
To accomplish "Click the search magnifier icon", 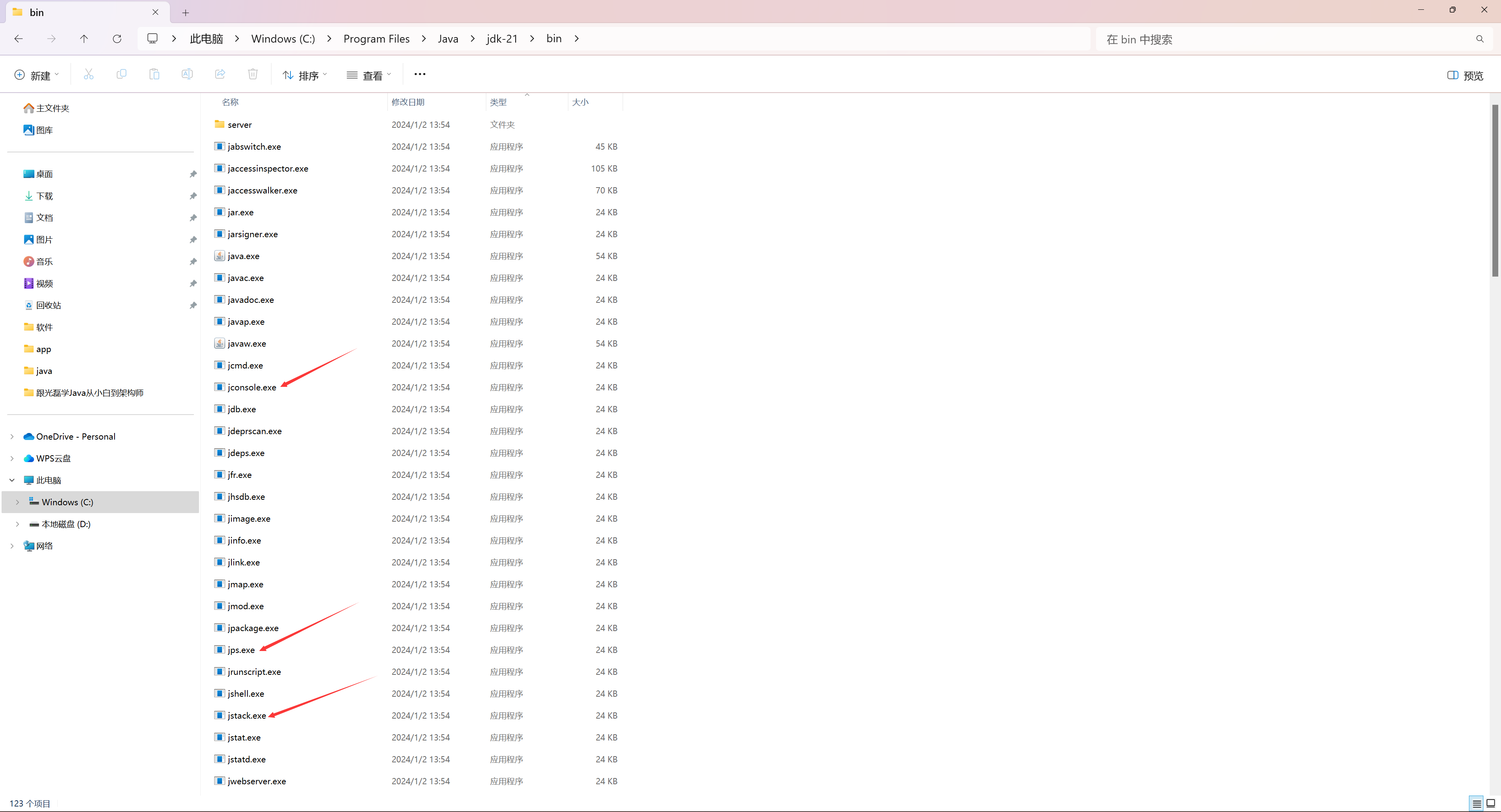I will (1480, 39).
